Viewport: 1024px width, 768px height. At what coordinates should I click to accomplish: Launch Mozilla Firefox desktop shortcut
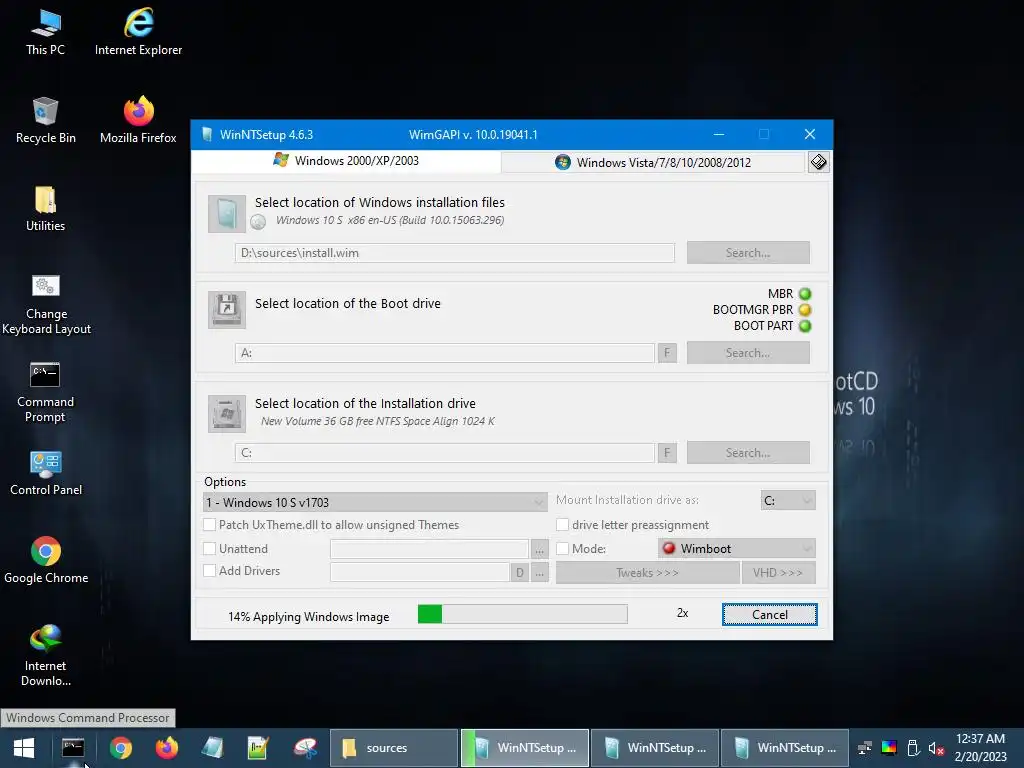(138, 120)
